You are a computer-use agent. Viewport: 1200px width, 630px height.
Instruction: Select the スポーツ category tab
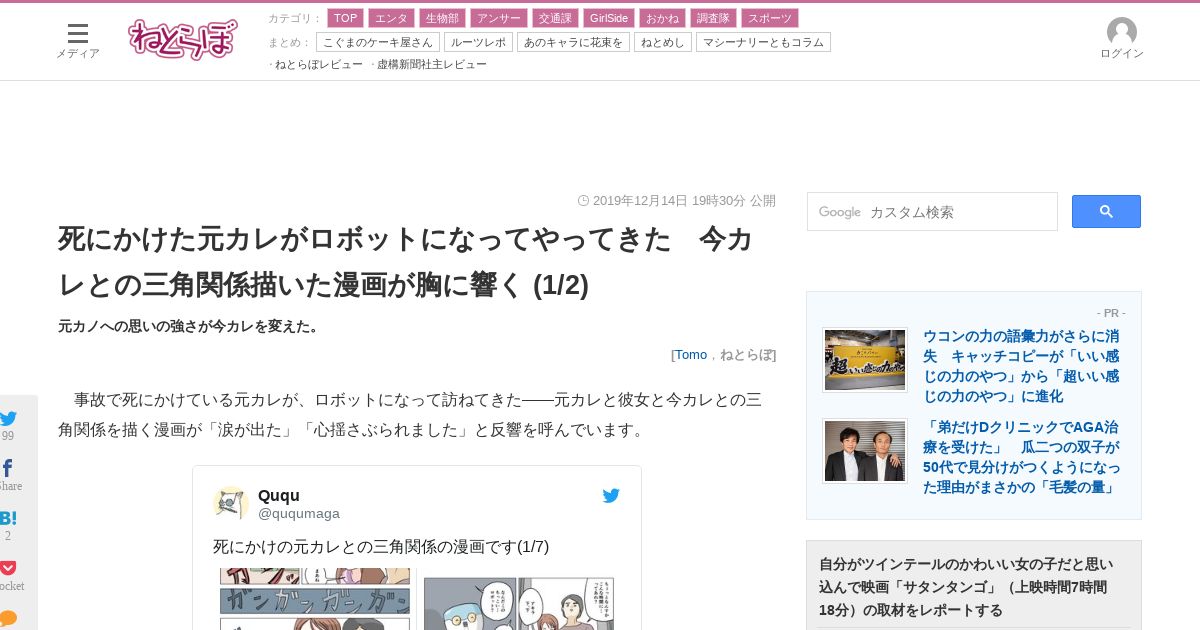point(769,18)
